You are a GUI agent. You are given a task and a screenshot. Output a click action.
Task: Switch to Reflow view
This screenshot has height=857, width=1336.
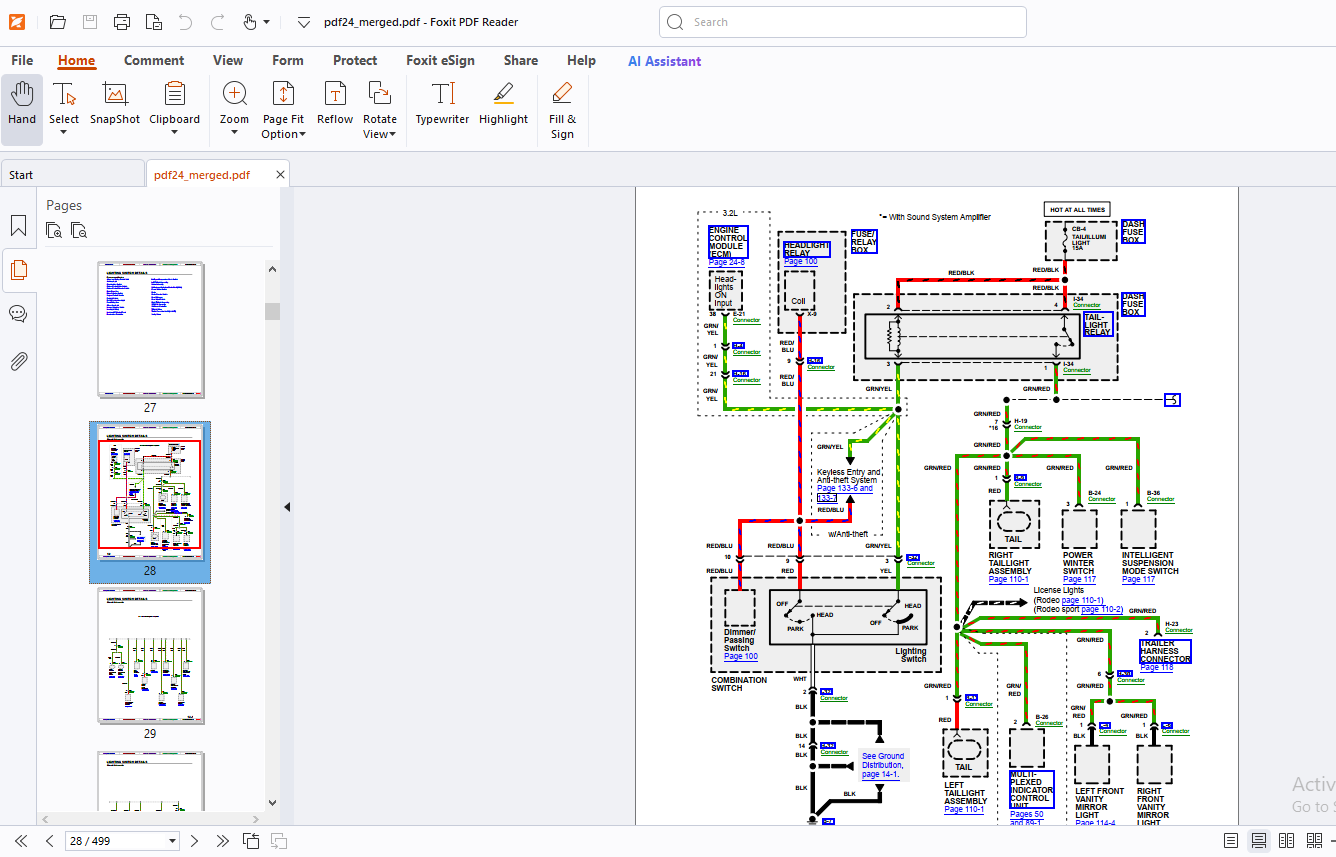(x=335, y=104)
